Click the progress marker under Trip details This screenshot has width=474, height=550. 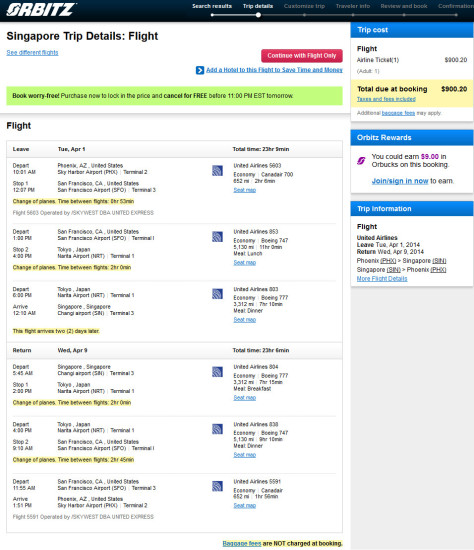pyautogui.click(x=258, y=15)
